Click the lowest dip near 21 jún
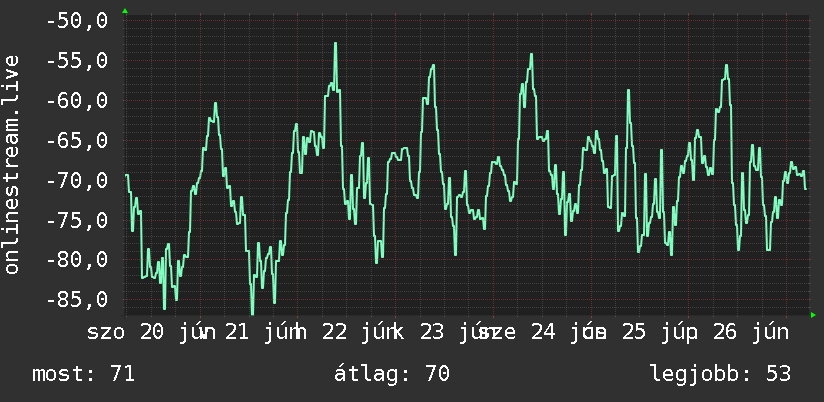824x402 pixels. click(252, 313)
